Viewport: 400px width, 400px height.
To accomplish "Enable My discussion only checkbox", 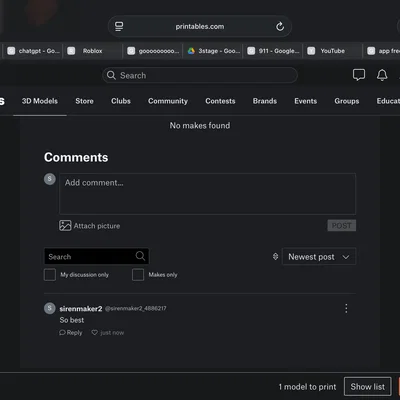I will click(50, 275).
